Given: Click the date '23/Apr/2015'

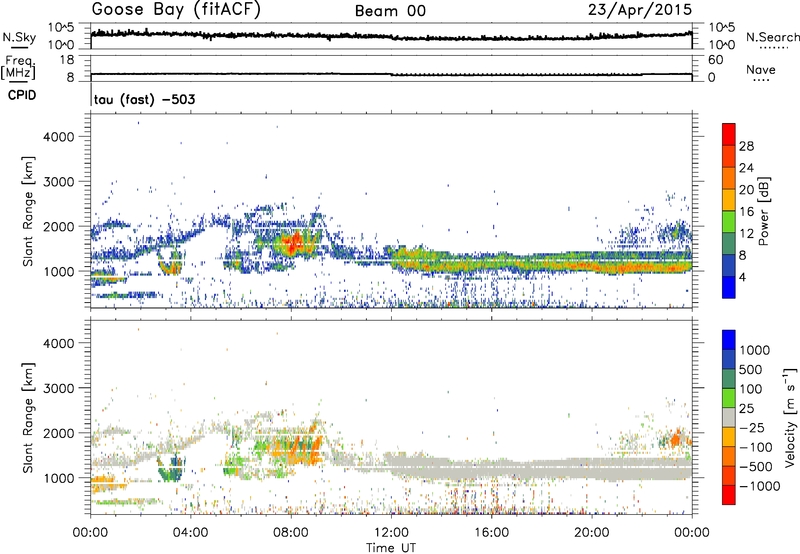Looking at the screenshot, I should coord(640,10).
